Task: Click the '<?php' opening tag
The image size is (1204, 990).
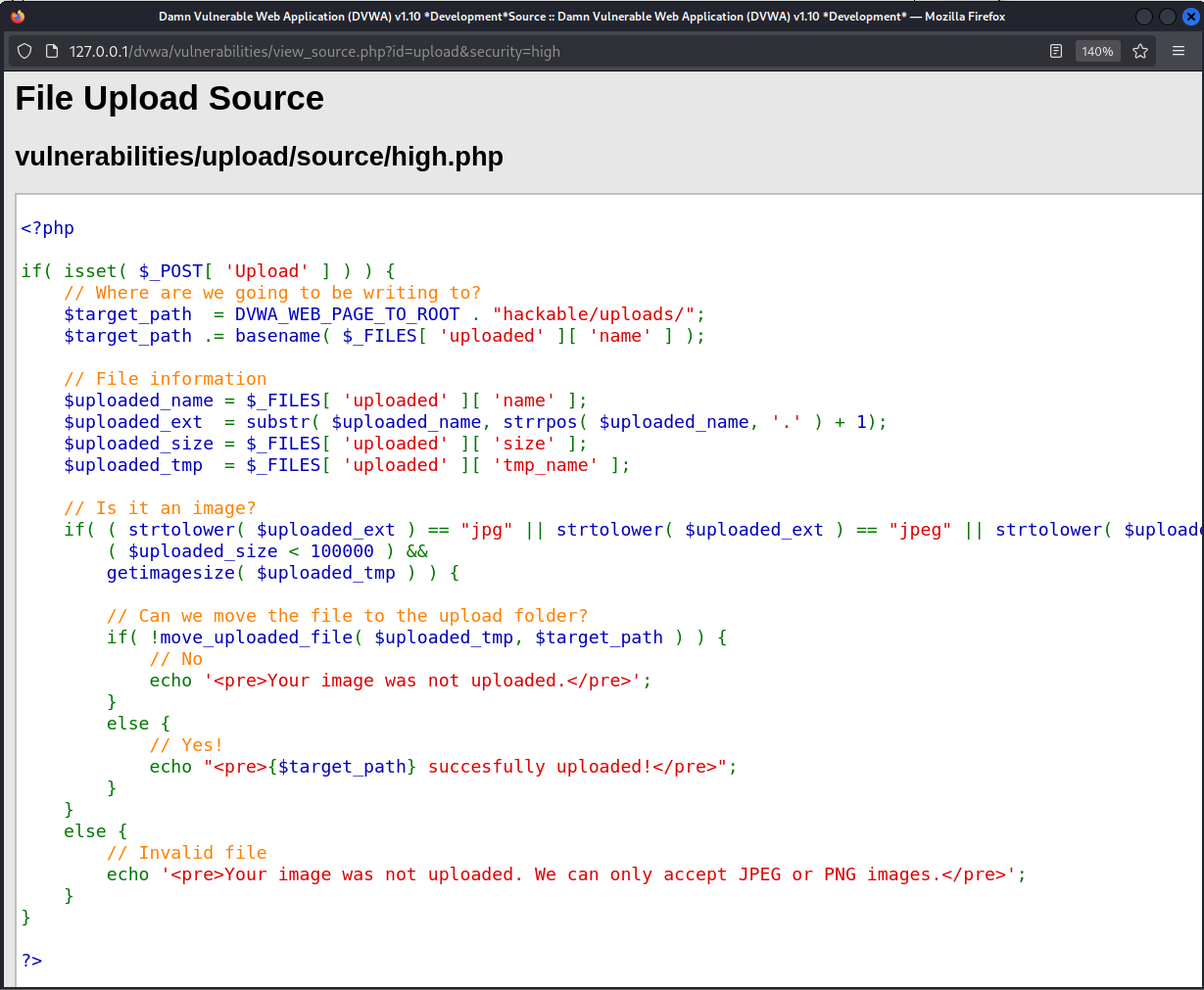Action: pyautogui.click(x=48, y=228)
